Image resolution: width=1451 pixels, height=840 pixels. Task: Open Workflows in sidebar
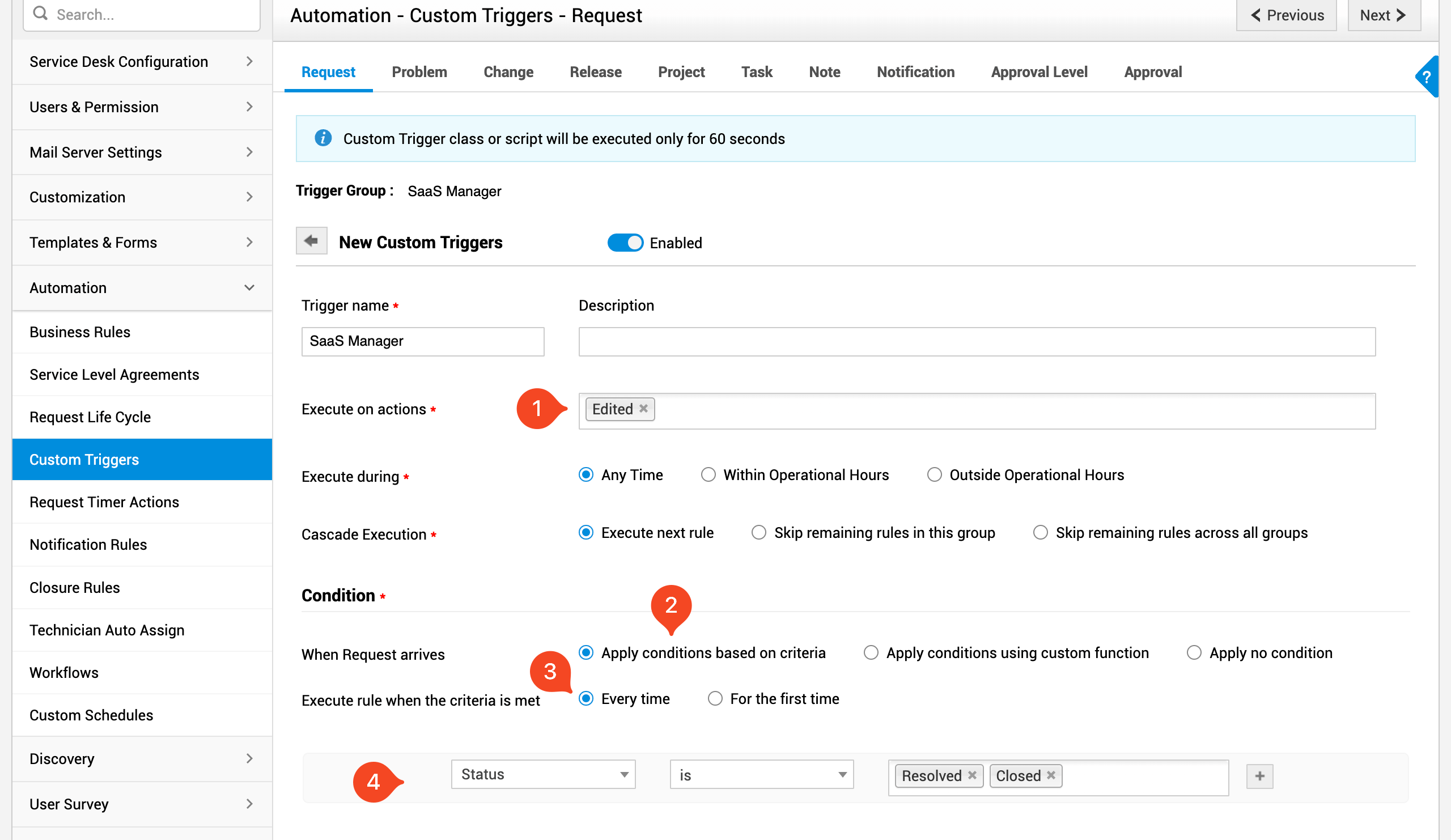pyautogui.click(x=142, y=672)
